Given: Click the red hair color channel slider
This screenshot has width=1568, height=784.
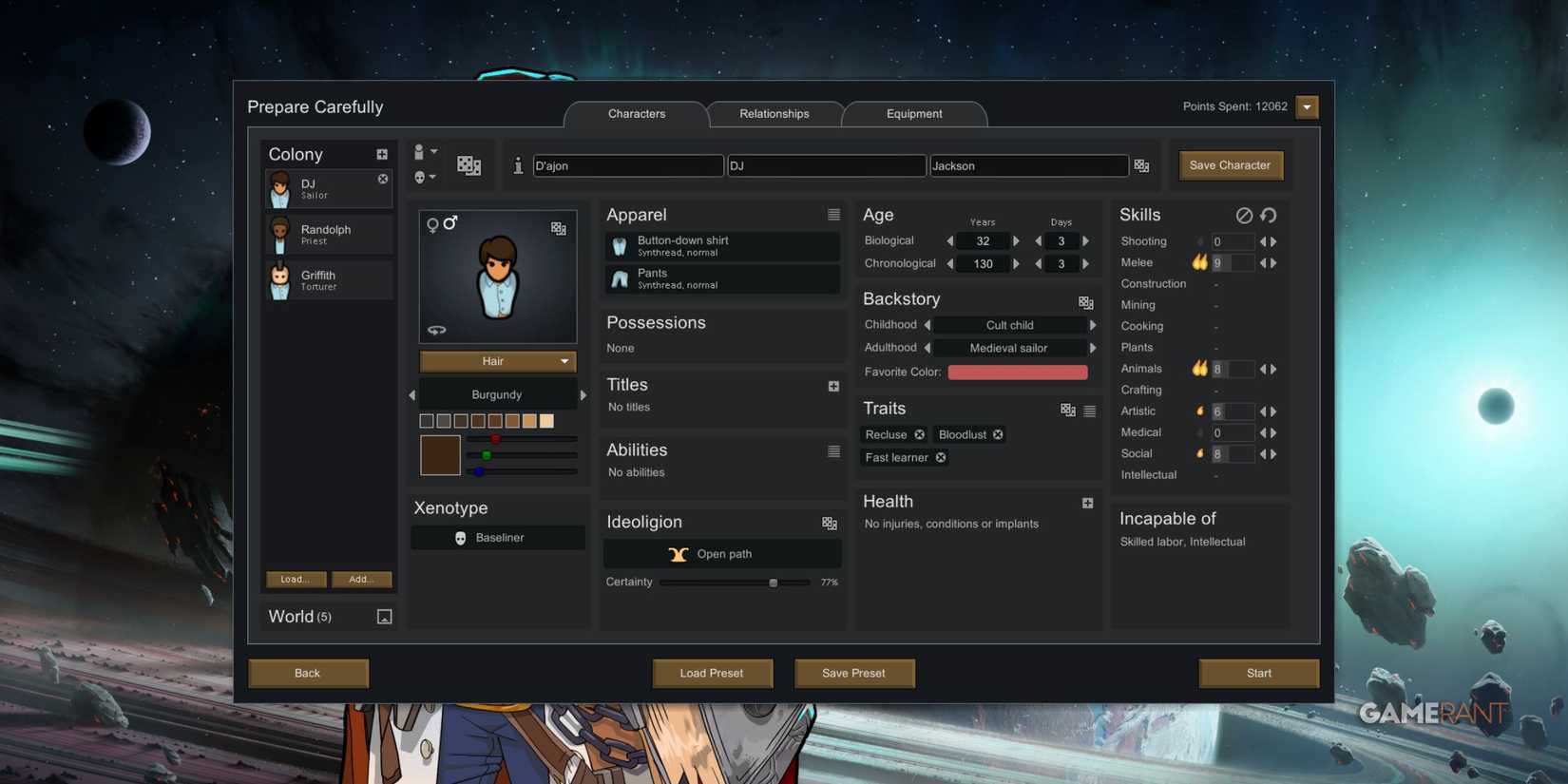Looking at the screenshot, I should pos(522,439).
